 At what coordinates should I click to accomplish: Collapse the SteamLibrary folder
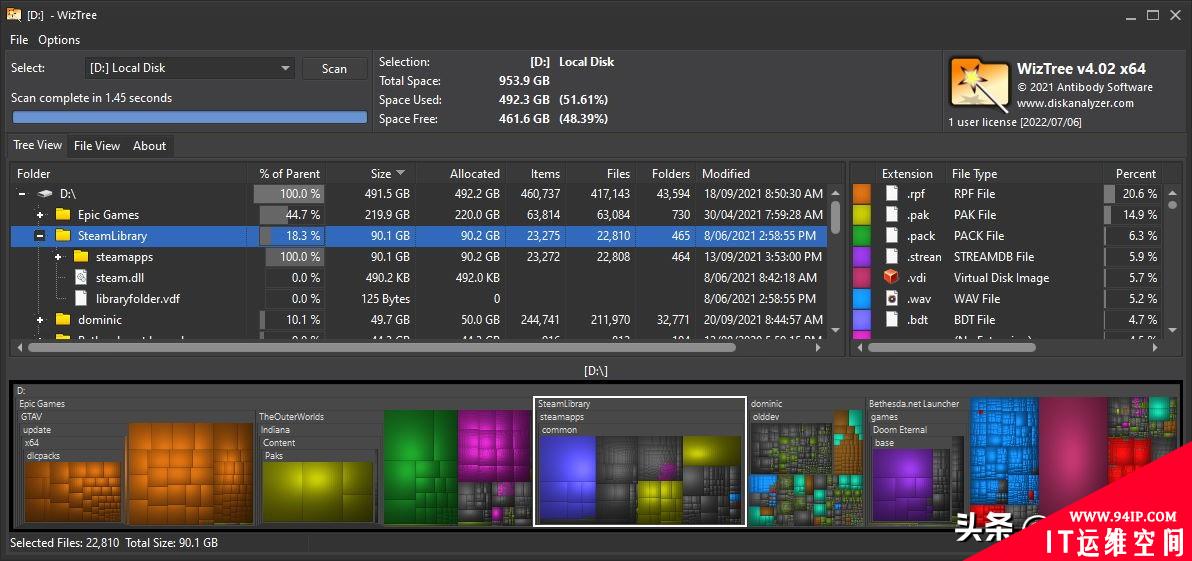coord(40,236)
